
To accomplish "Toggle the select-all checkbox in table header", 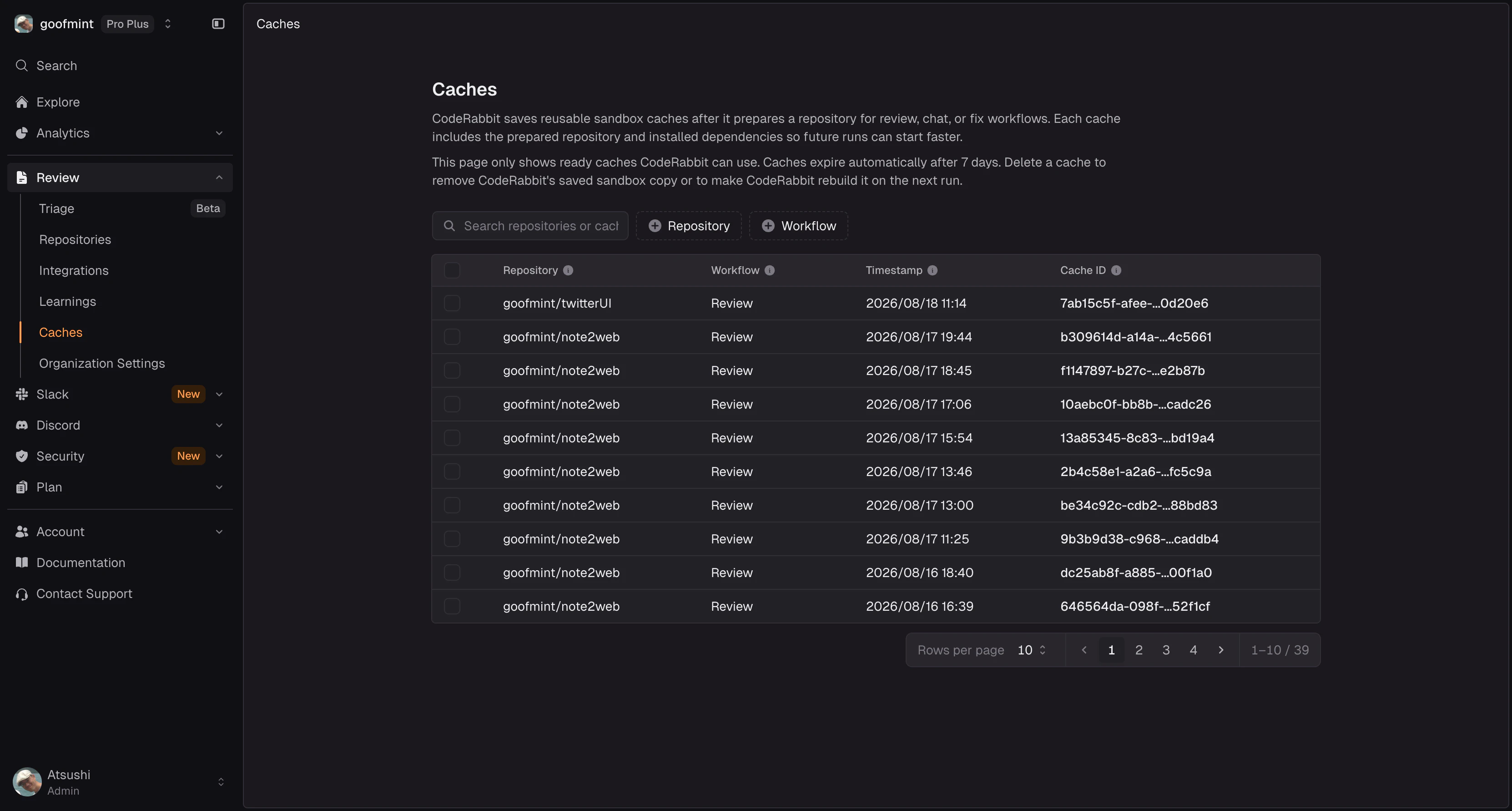I will 452,271.
